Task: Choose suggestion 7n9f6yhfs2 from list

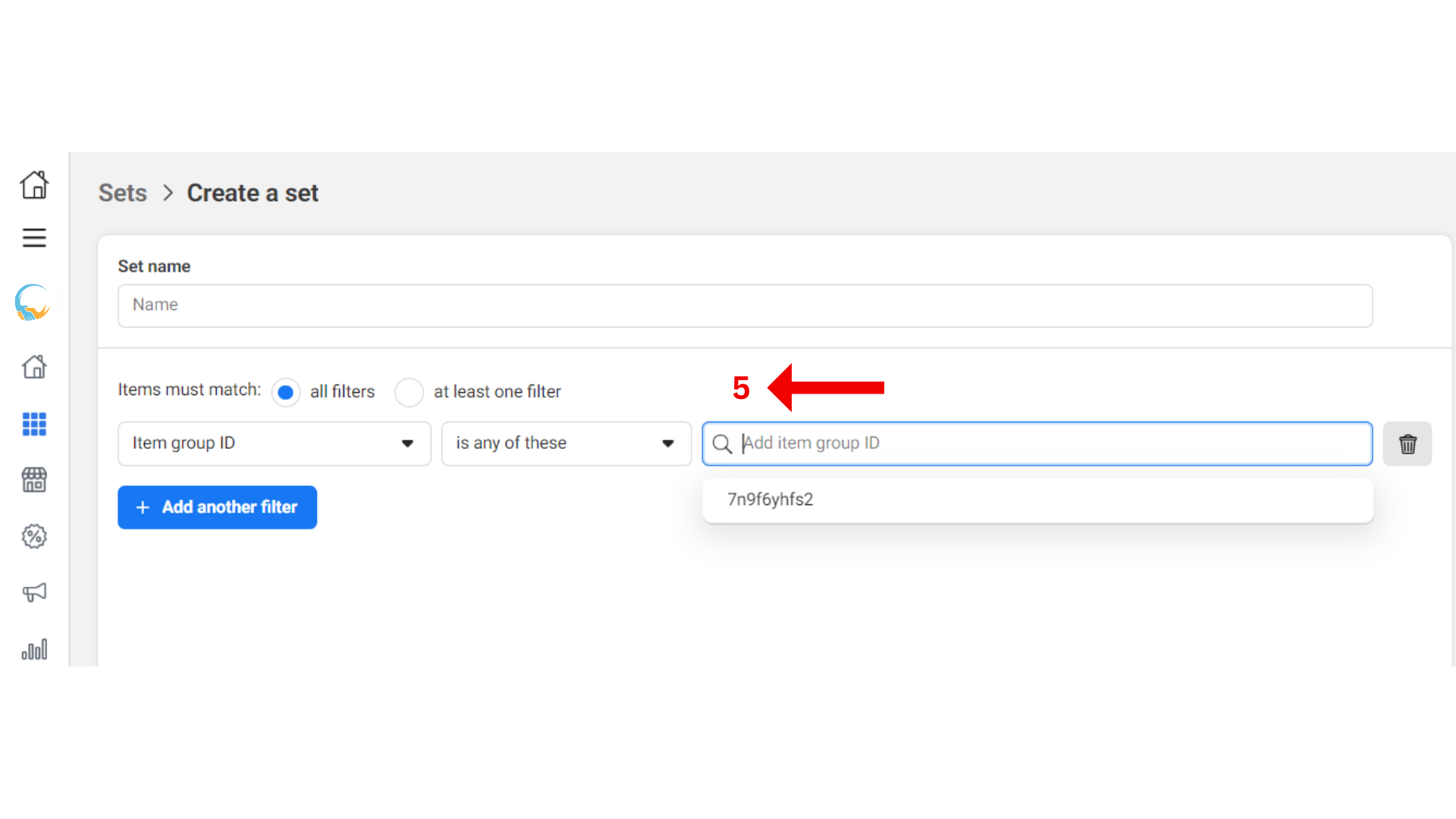Action: (770, 500)
